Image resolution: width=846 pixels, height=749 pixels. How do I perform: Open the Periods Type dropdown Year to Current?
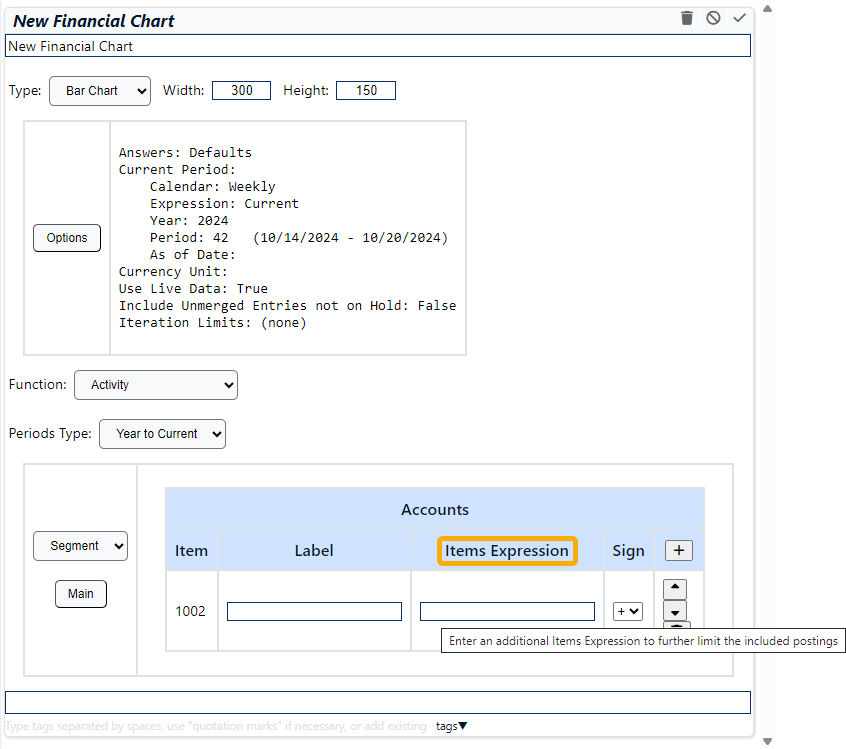pyautogui.click(x=162, y=434)
